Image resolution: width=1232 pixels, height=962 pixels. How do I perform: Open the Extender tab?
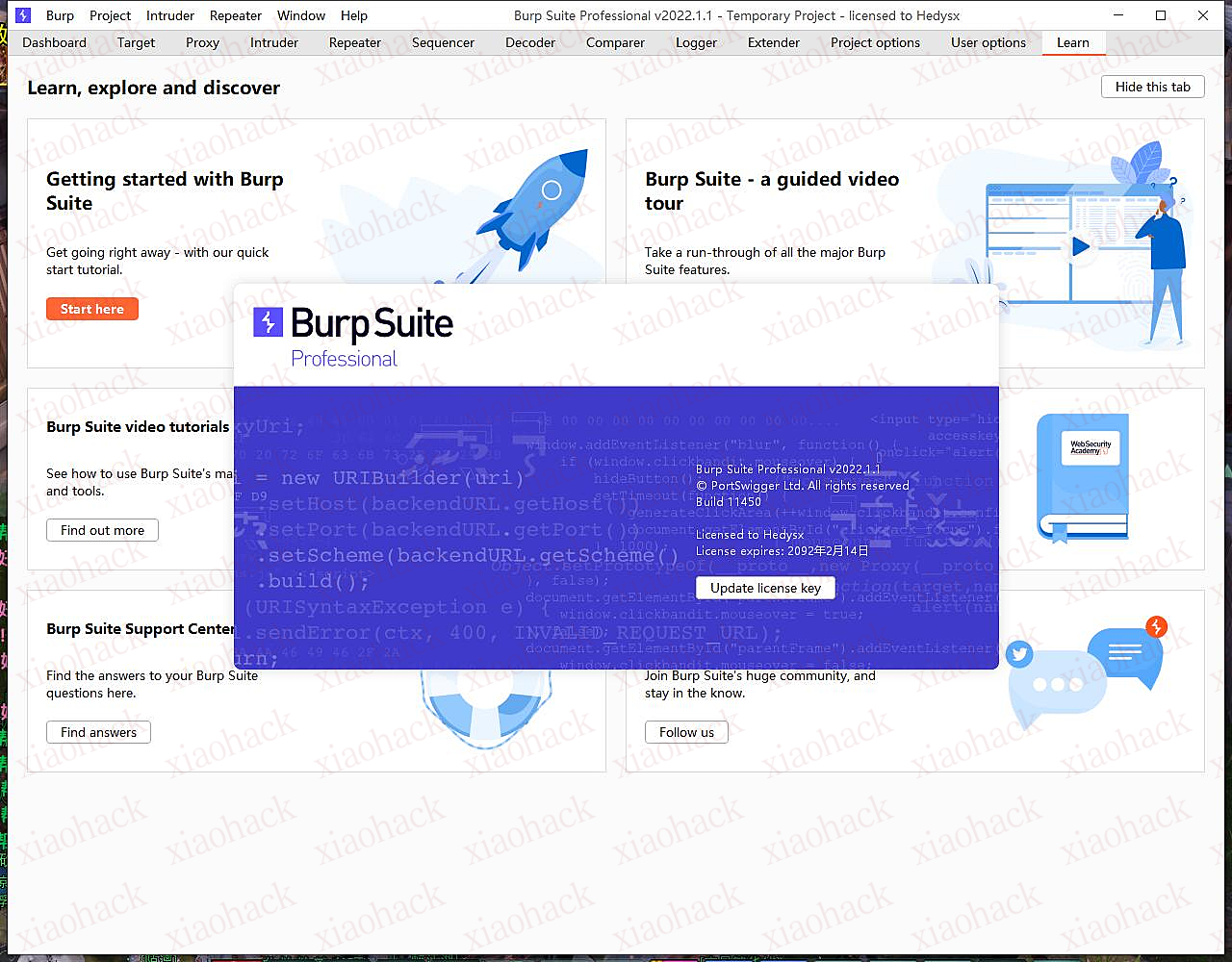click(x=773, y=42)
